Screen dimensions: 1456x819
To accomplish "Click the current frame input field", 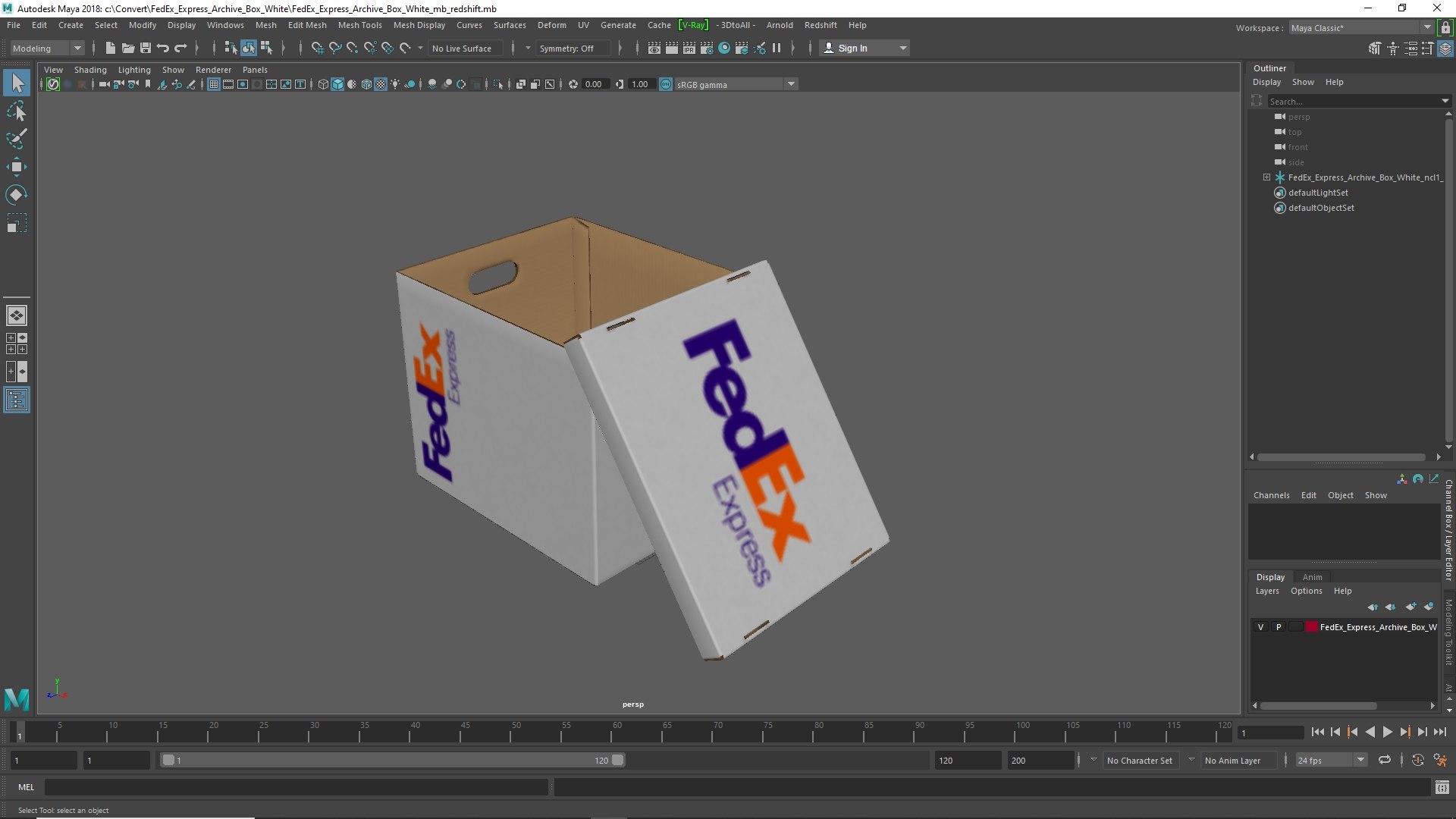I will pos(1270,733).
